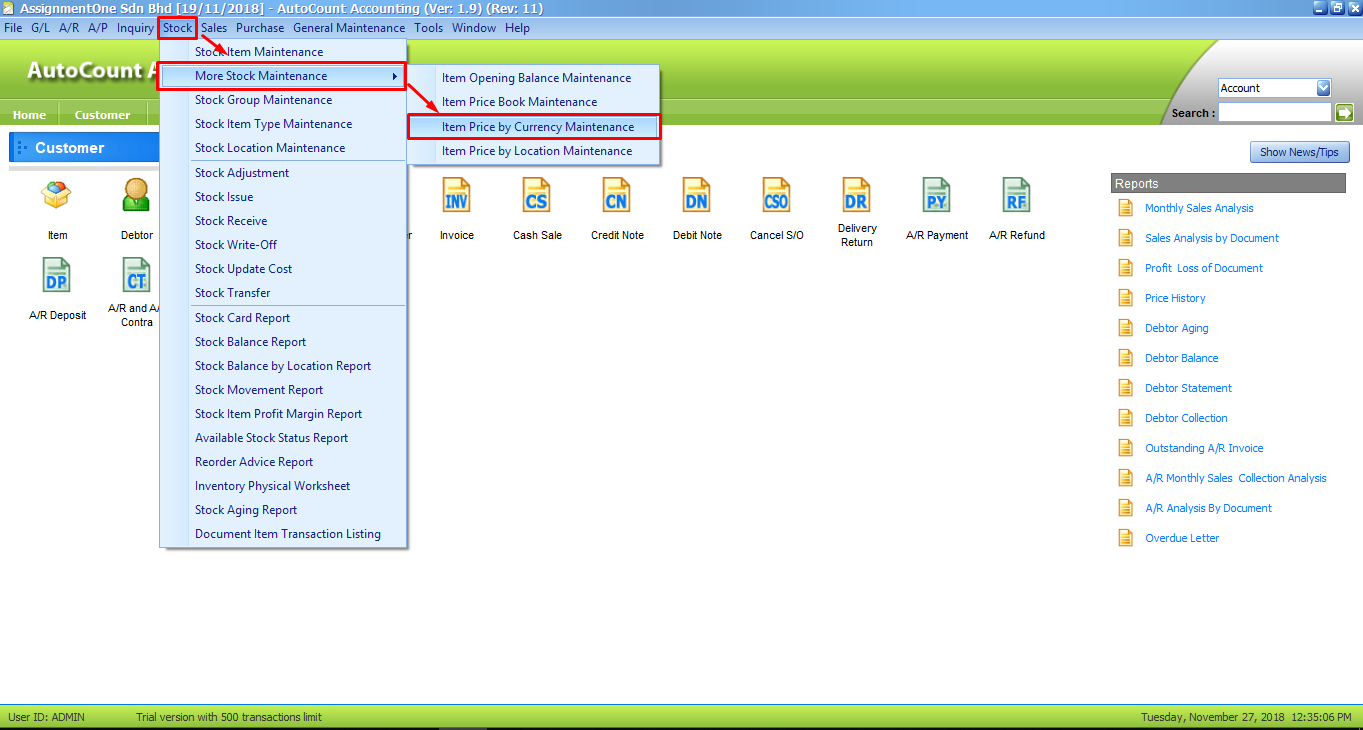Open the Invoice INV icon
Viewport: 1363px width, 730px height.
(456, 195)
